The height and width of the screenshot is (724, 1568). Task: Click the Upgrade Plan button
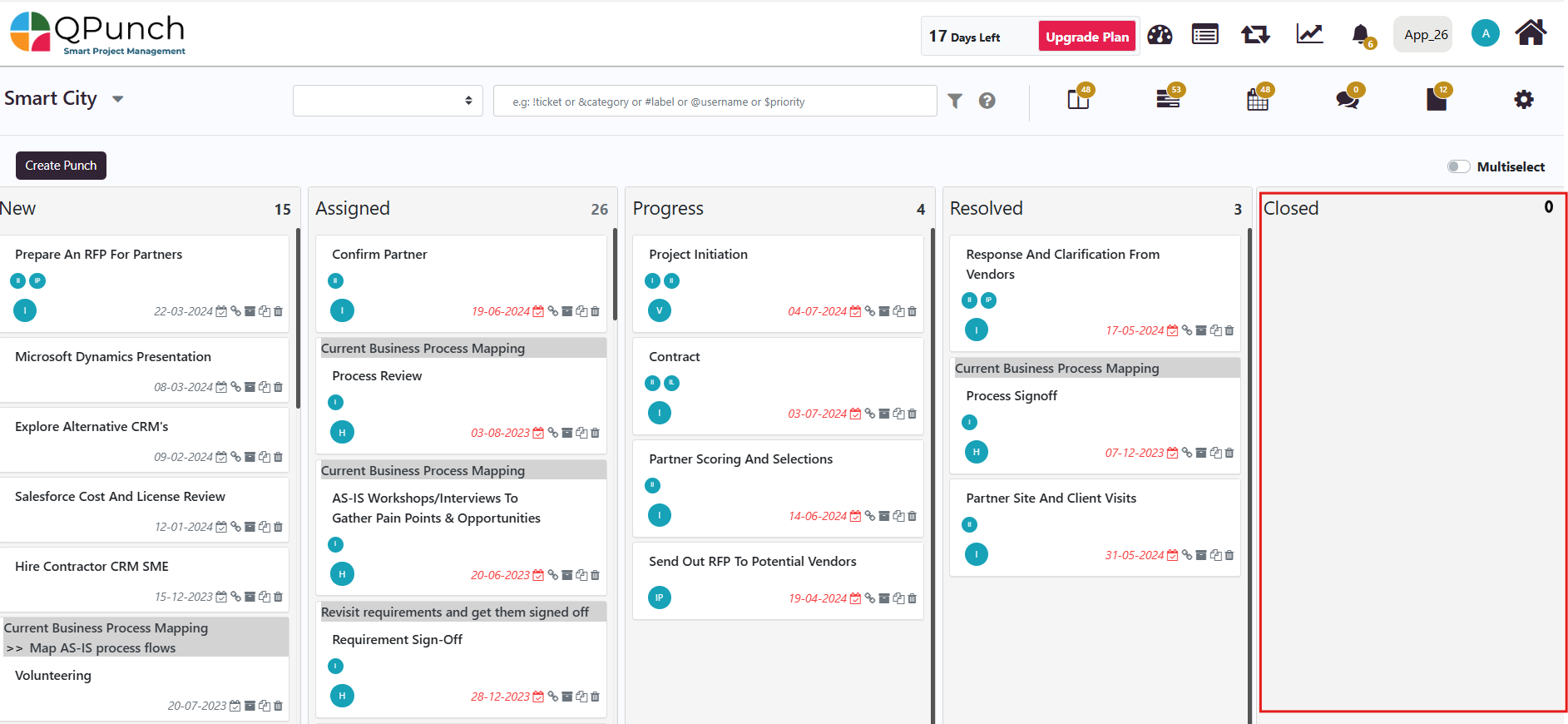(1086, 37)
